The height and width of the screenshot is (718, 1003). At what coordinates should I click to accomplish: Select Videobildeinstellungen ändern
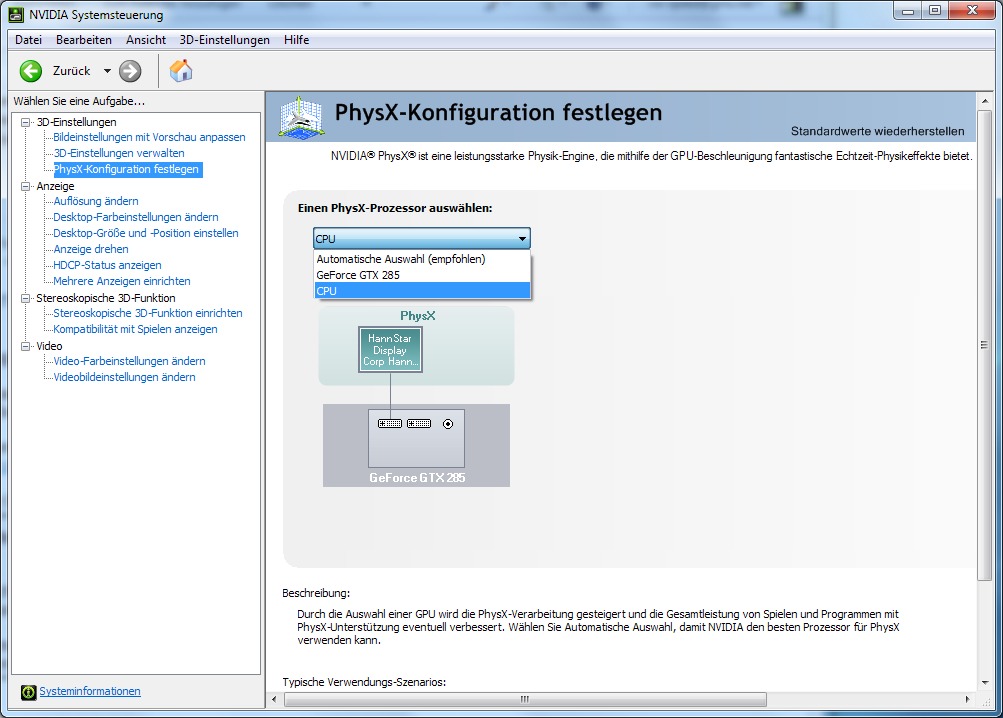pos(124,377)
